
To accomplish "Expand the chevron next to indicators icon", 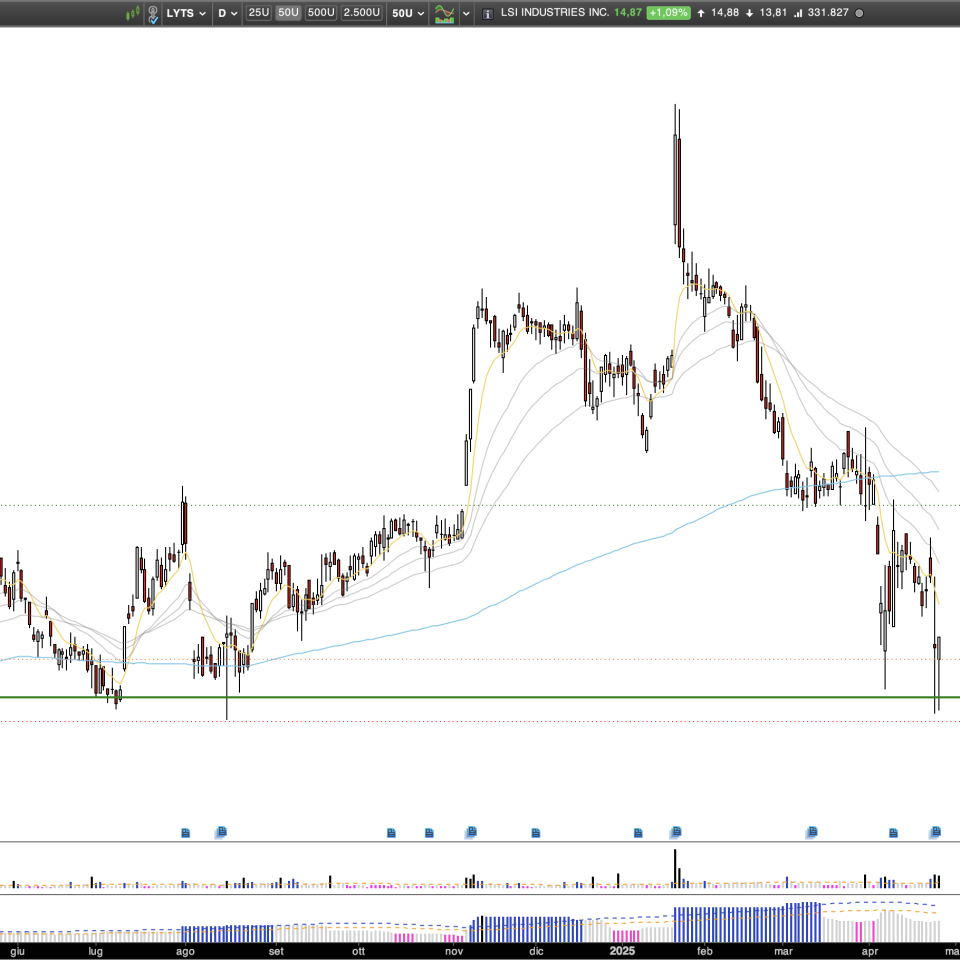I will point(466,13).
